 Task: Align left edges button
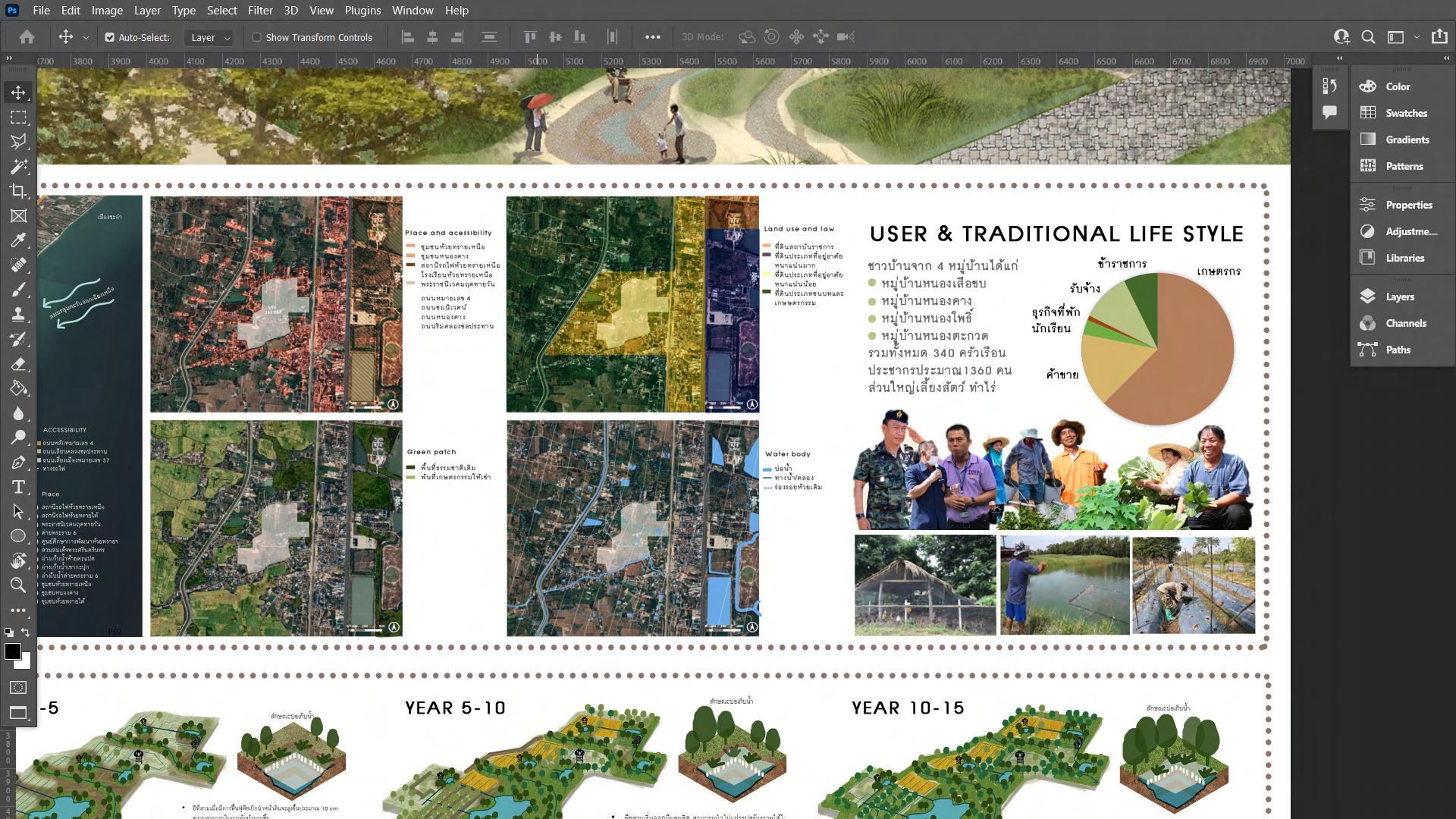pos(407,37)
